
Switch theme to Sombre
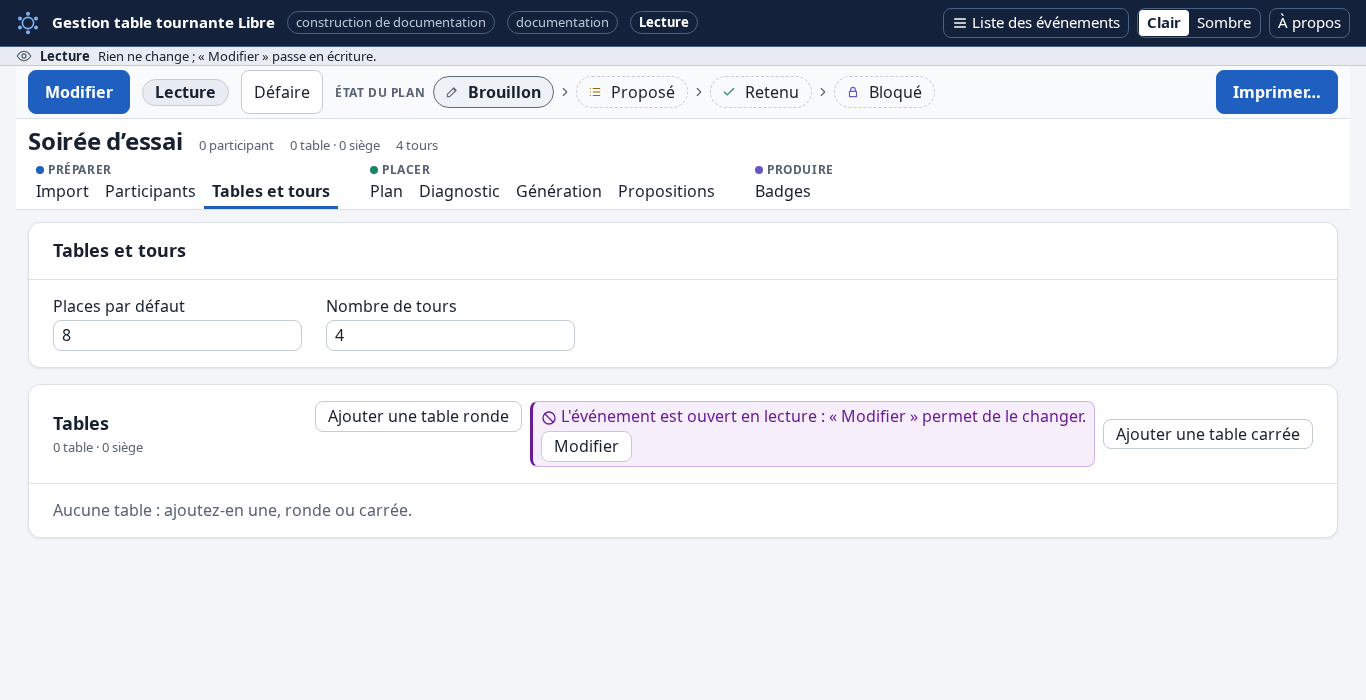1224,23
